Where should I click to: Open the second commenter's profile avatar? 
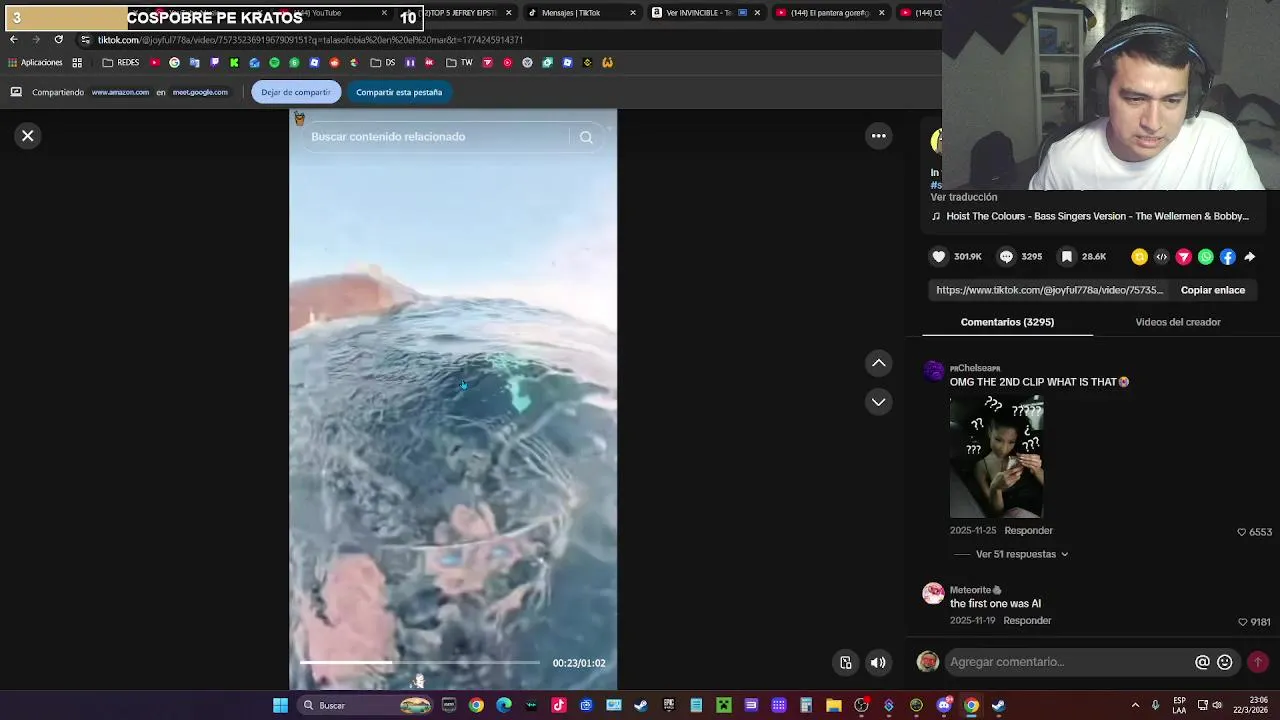click(933, 594)
